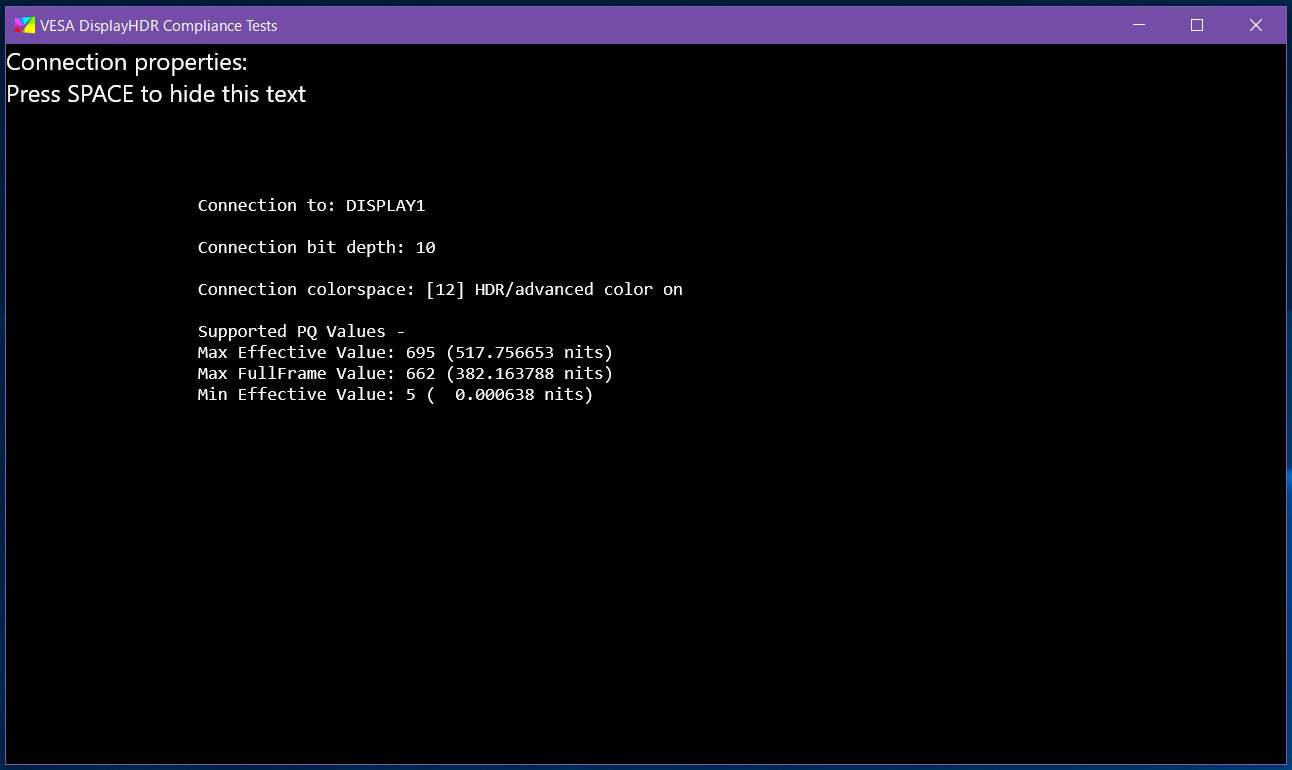1292x770 pixels.
Task: Click the 'Supported PQ Values -' line
Action: point(301,331)
